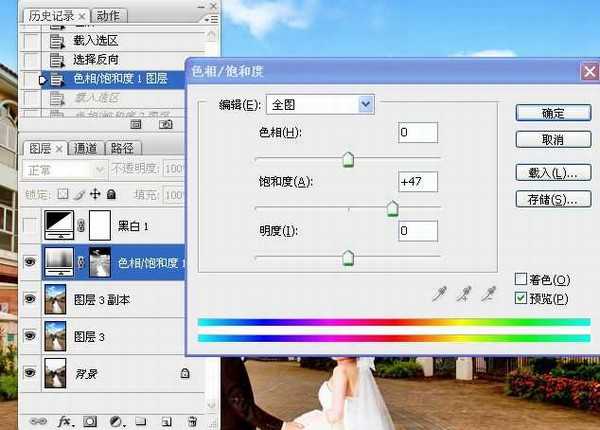Click the 饱和度 saturation slider handle
Image resolution: width=600 pixels, height=430 pixels.
pos(392,209)
